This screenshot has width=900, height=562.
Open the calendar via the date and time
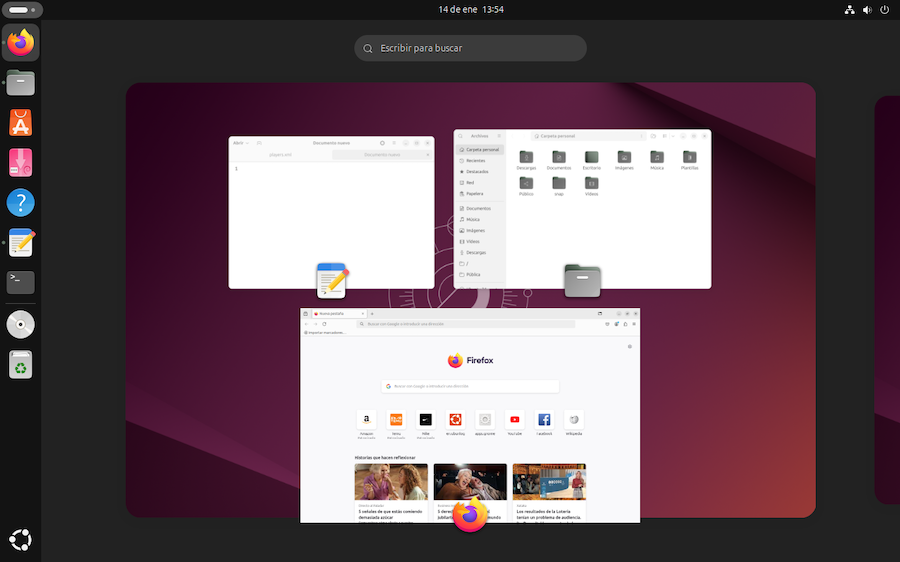pyautogui.click(x=470, y=9)
